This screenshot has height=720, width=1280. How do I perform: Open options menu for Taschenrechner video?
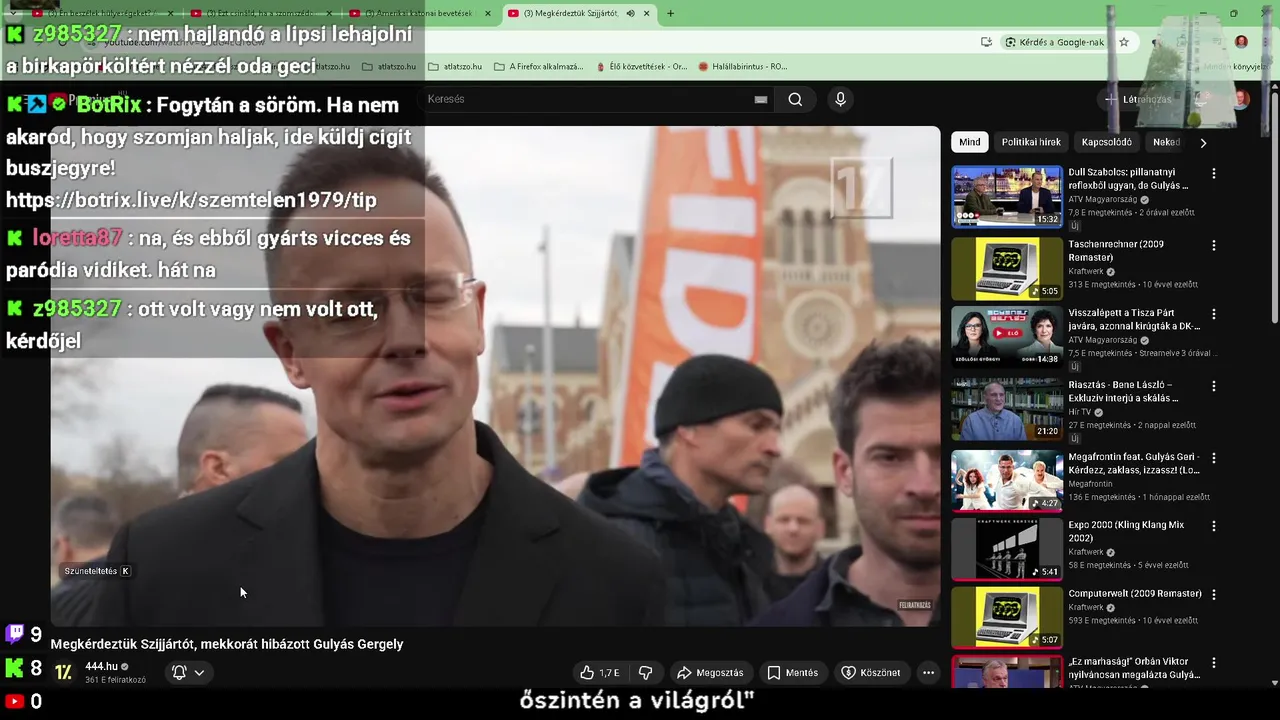1214,245
